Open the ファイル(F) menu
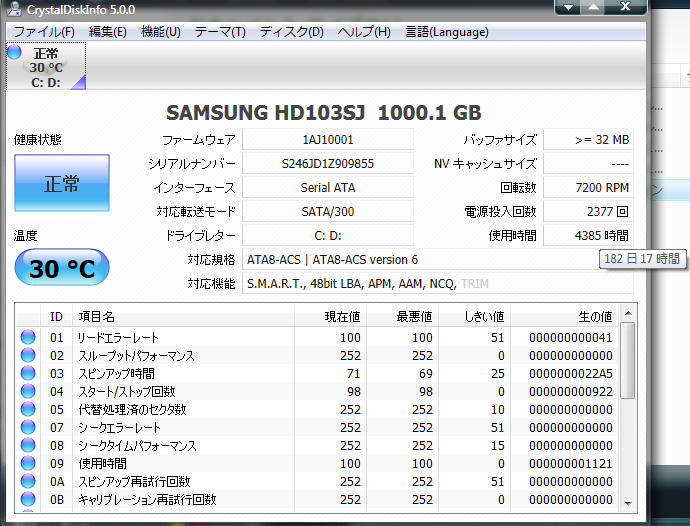Viewport: 690px width, 526px height. pos(44,32)
